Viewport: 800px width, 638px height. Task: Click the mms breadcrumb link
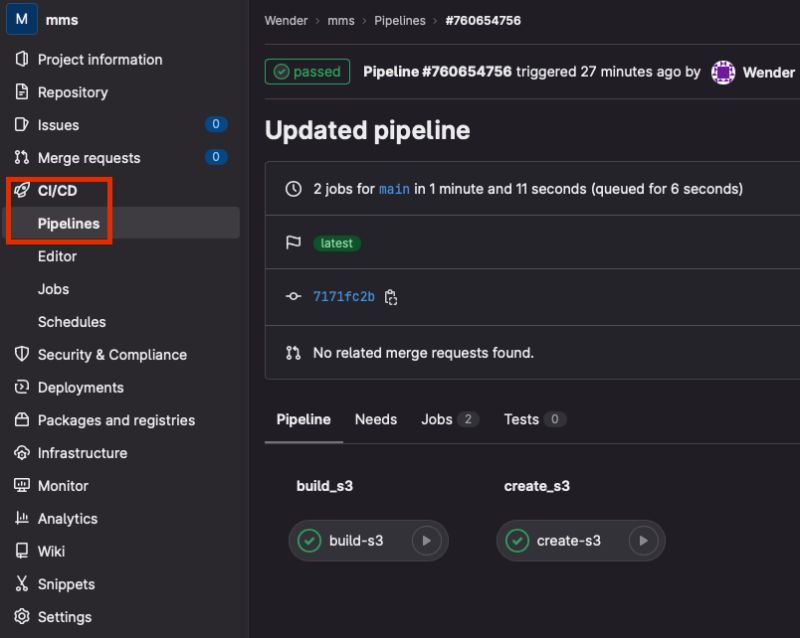point(341,20)
